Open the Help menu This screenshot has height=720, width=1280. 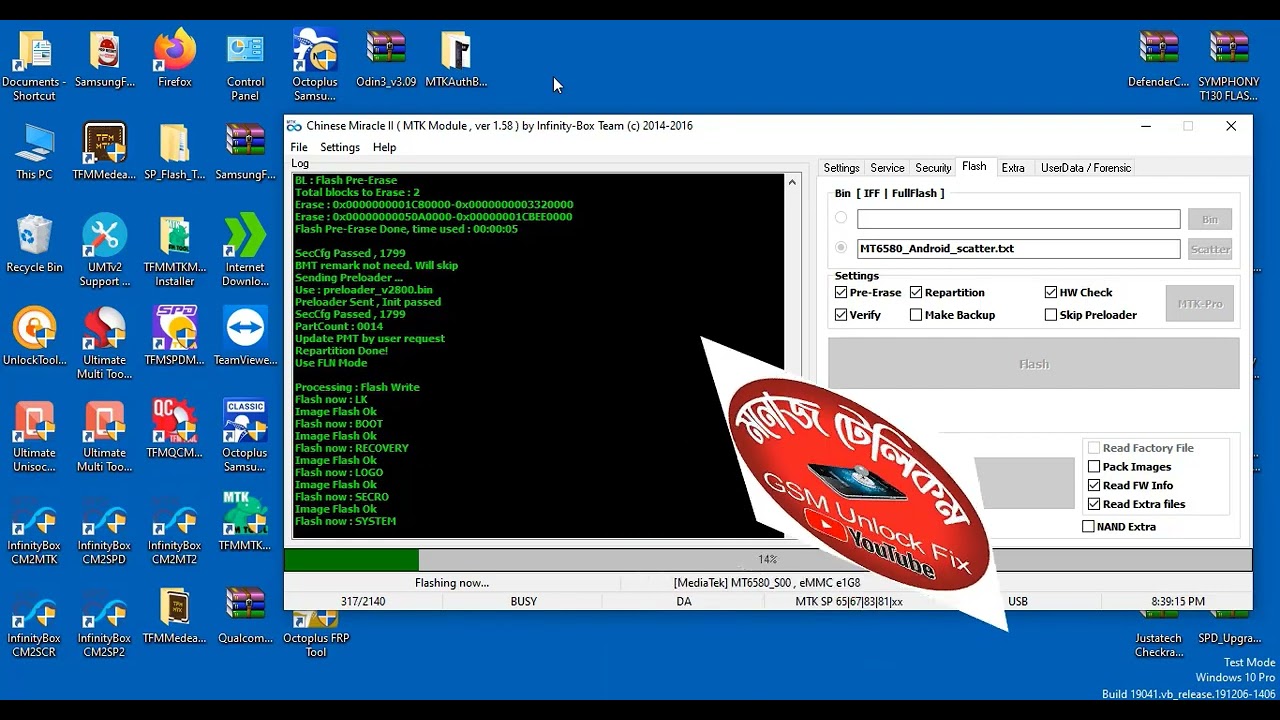(x=385, y=147)
